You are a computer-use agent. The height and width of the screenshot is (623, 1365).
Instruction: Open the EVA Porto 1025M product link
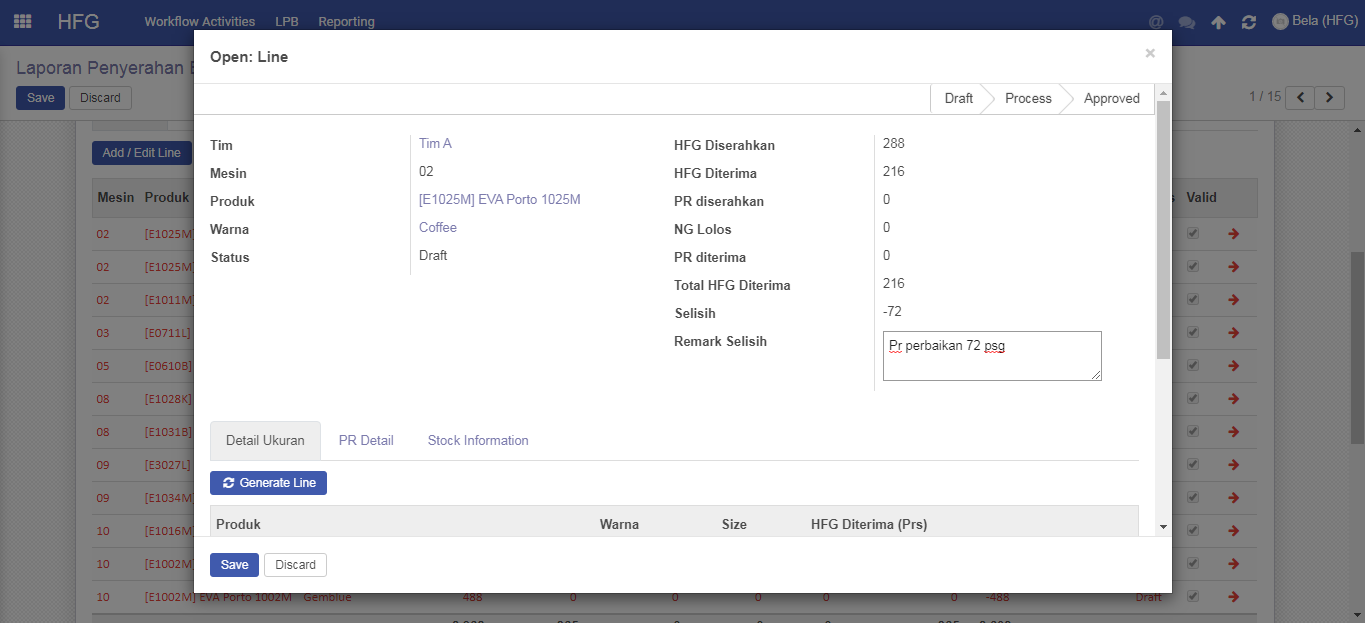[x=499, y=200]
